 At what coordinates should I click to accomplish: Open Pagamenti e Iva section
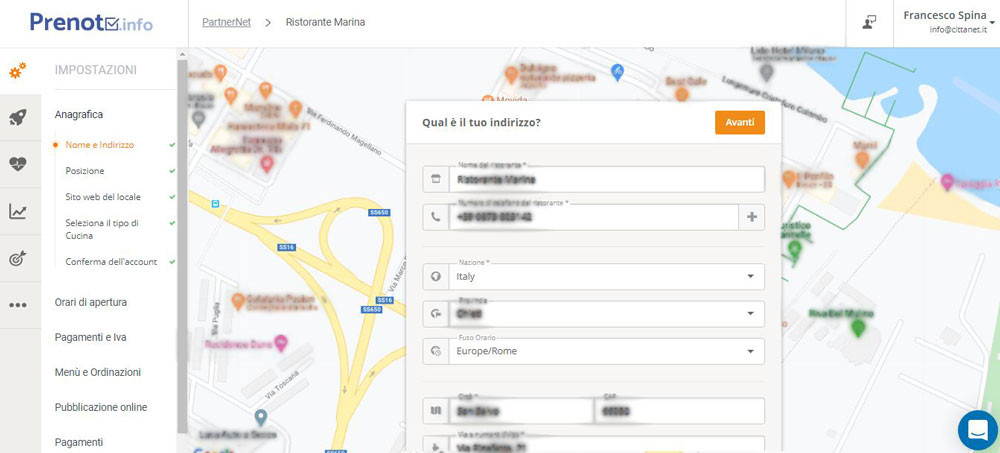click(90, 337)
